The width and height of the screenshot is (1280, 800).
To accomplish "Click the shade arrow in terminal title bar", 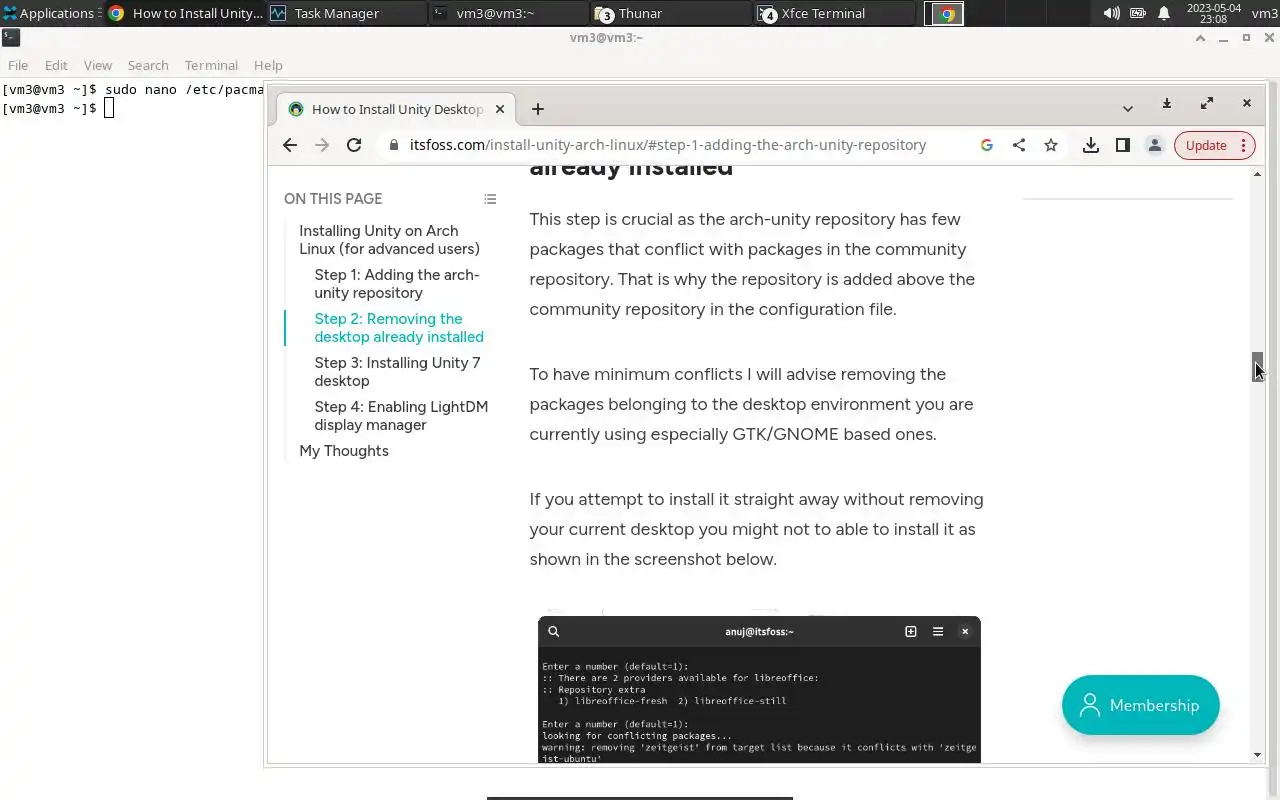I will point(1201,38).
